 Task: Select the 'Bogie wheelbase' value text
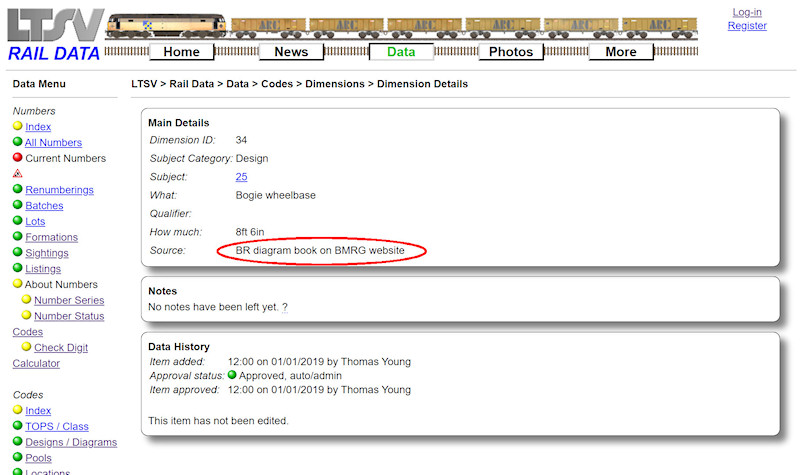pyautogui.click(x=276, y=195)
